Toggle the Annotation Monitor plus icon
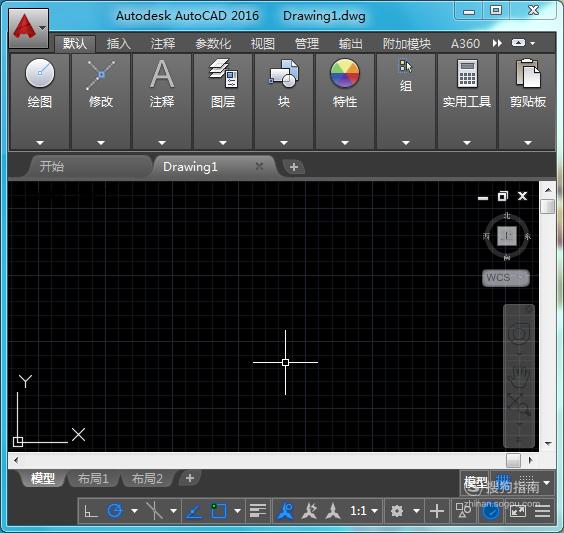The width and height of the screenshot is (564, 533). pyautogui.click(x=437, y=511)
